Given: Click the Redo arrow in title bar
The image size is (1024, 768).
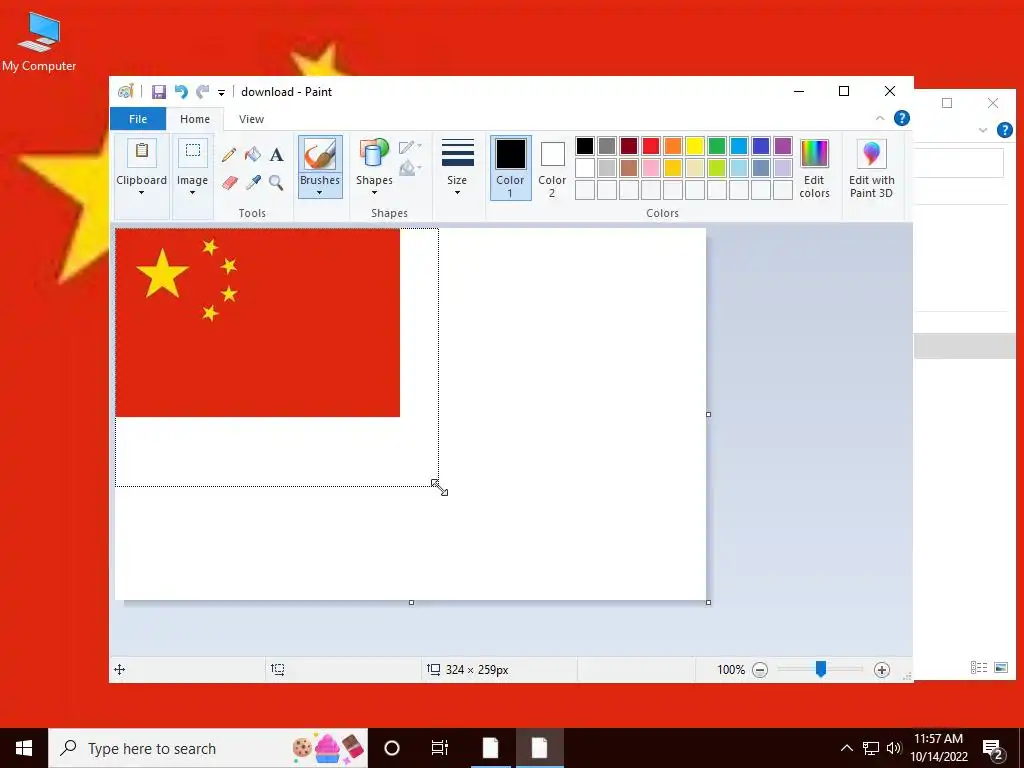Looking at the screenshot, I should click(202, 92).
